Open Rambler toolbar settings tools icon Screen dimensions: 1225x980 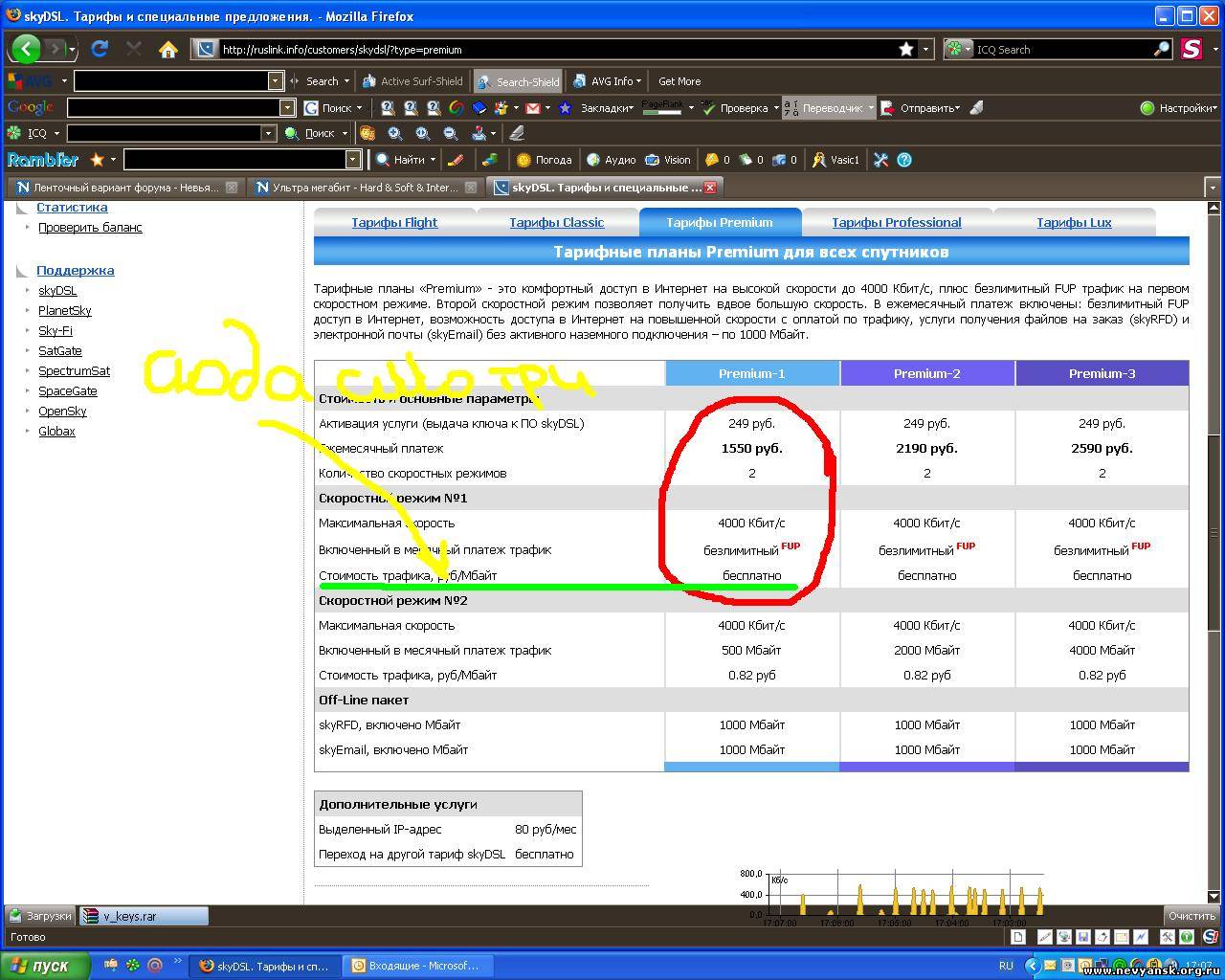tap(881, 160)
